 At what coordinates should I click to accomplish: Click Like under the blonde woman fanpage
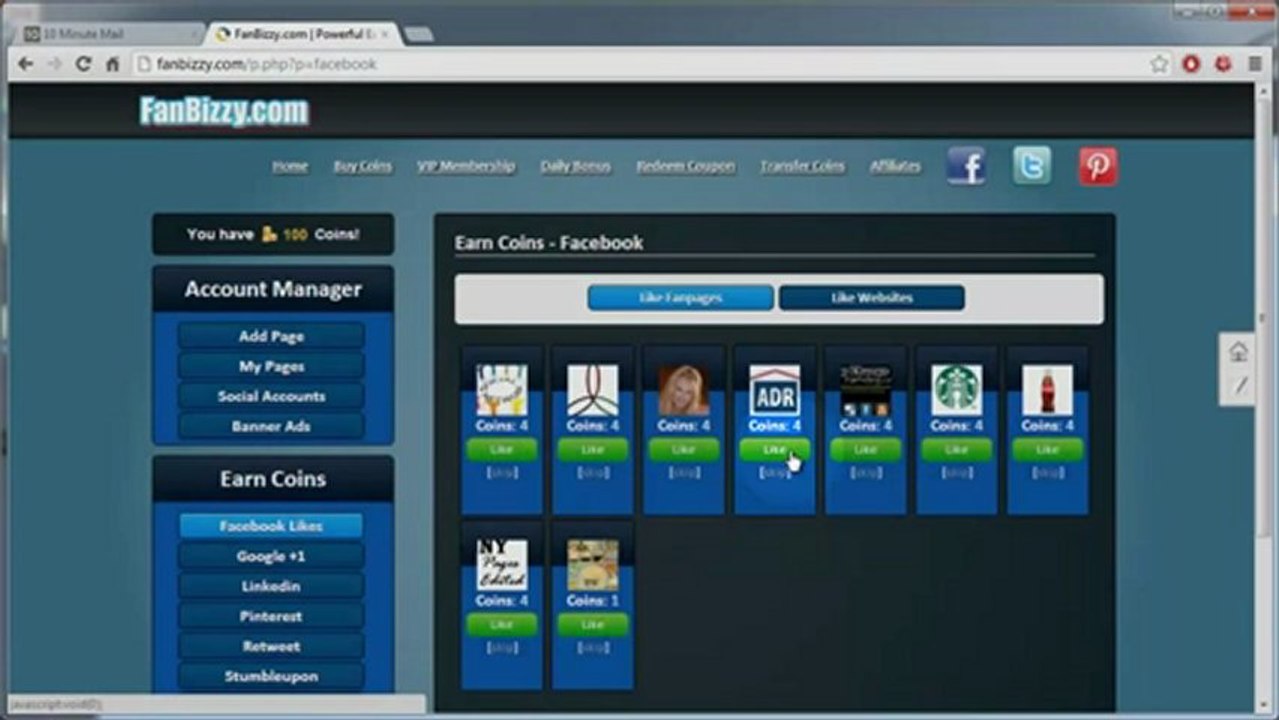pyautogui.click(x=684, y=450)
